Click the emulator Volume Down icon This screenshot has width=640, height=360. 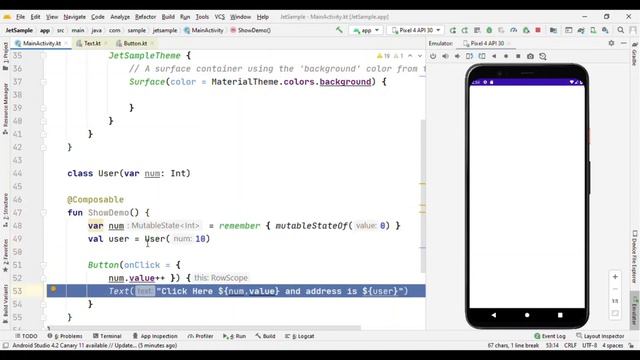point(457,56)
